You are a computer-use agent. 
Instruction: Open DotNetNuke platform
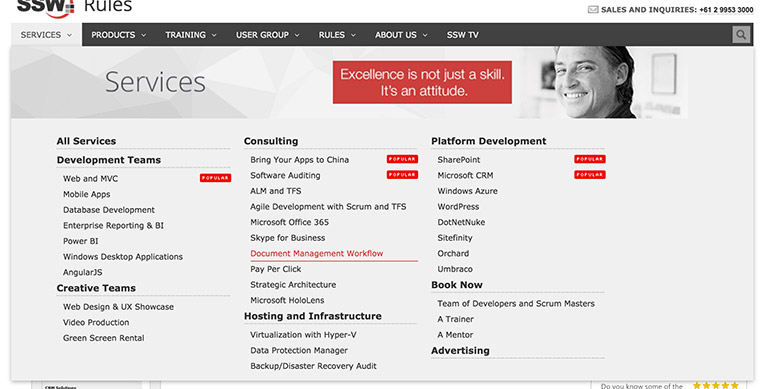click(x=461, y=222)
